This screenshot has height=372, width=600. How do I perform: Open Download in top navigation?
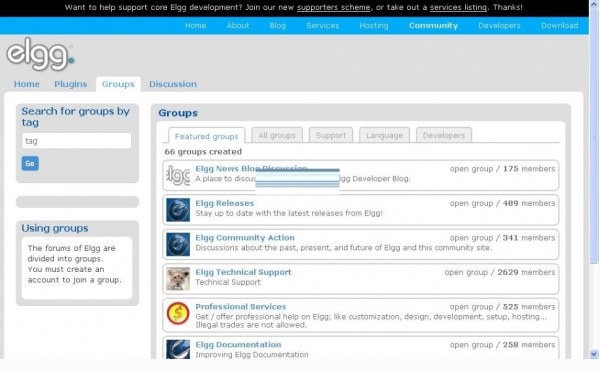[559, 26]
